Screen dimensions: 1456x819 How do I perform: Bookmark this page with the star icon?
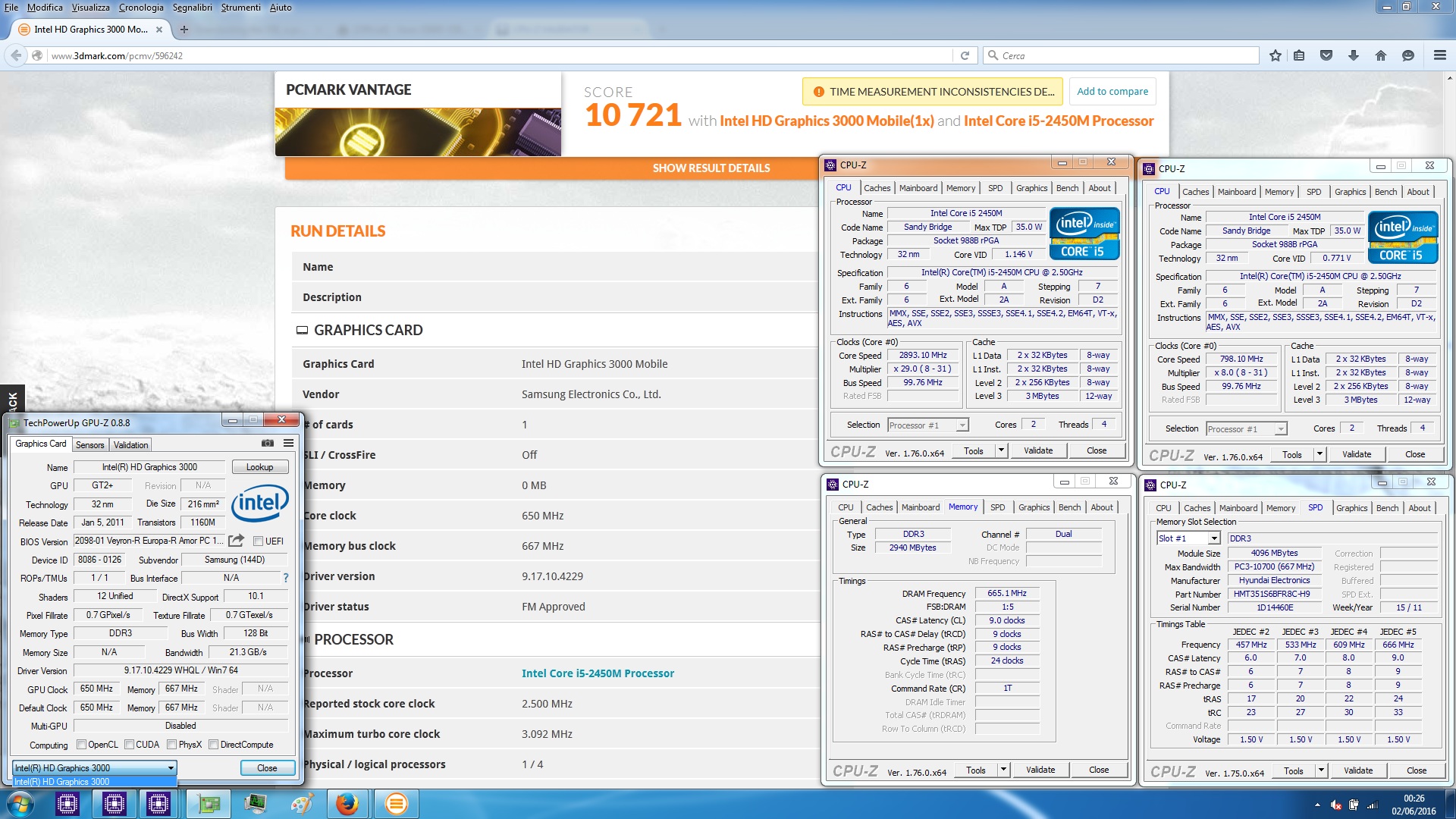pyautogui.click(x=1276, y=55)
